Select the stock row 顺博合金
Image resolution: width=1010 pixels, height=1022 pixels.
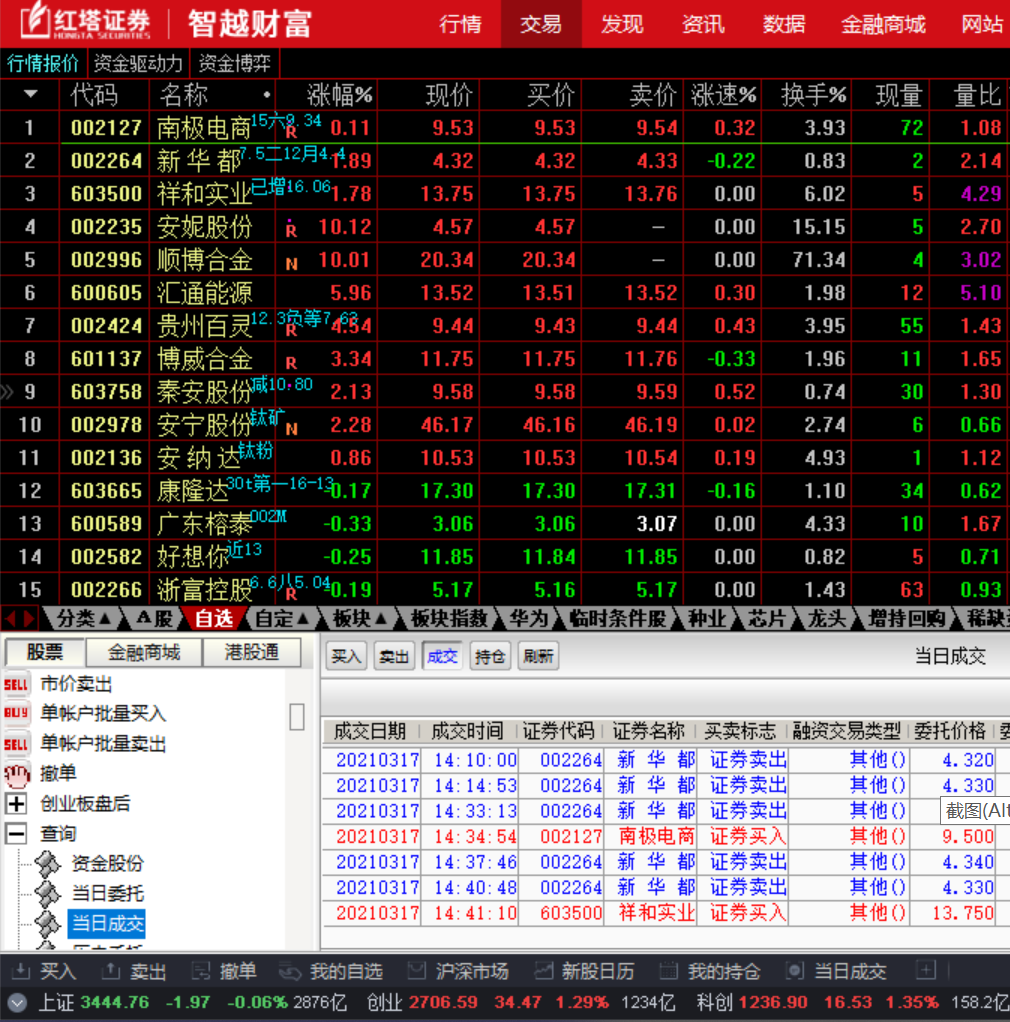505,260
